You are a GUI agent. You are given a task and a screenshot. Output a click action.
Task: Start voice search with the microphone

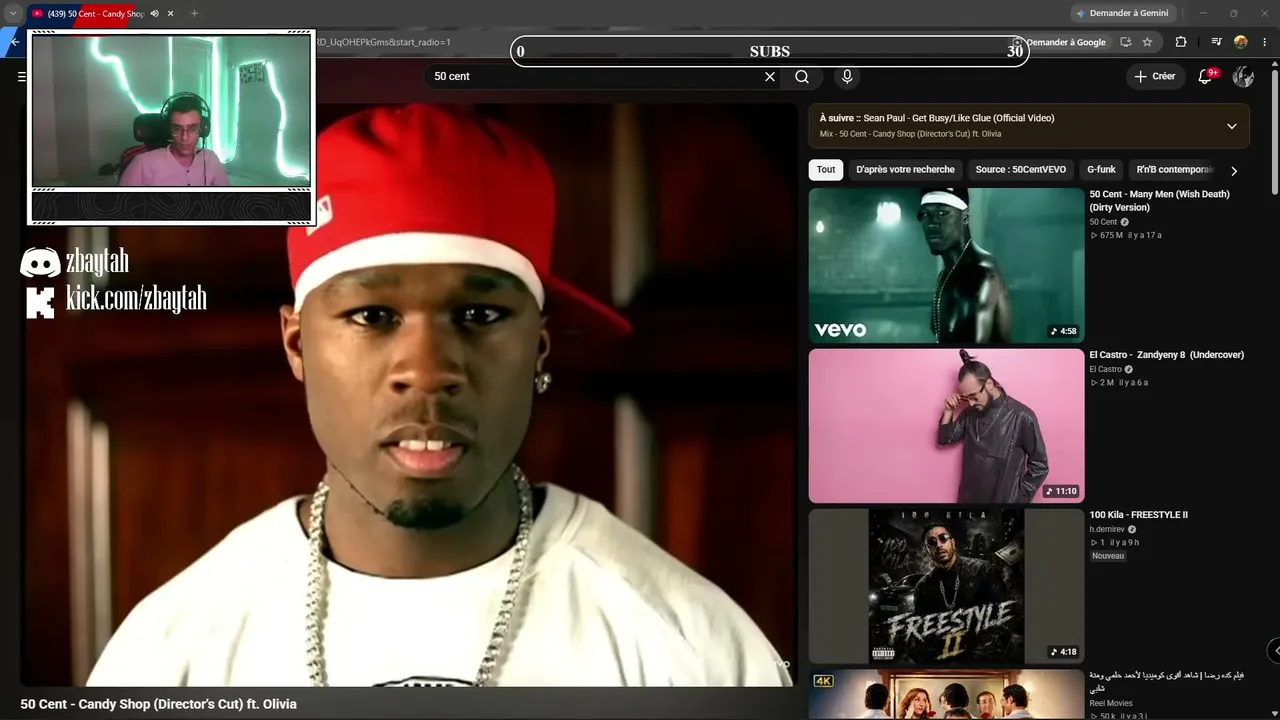click(847, 77)
